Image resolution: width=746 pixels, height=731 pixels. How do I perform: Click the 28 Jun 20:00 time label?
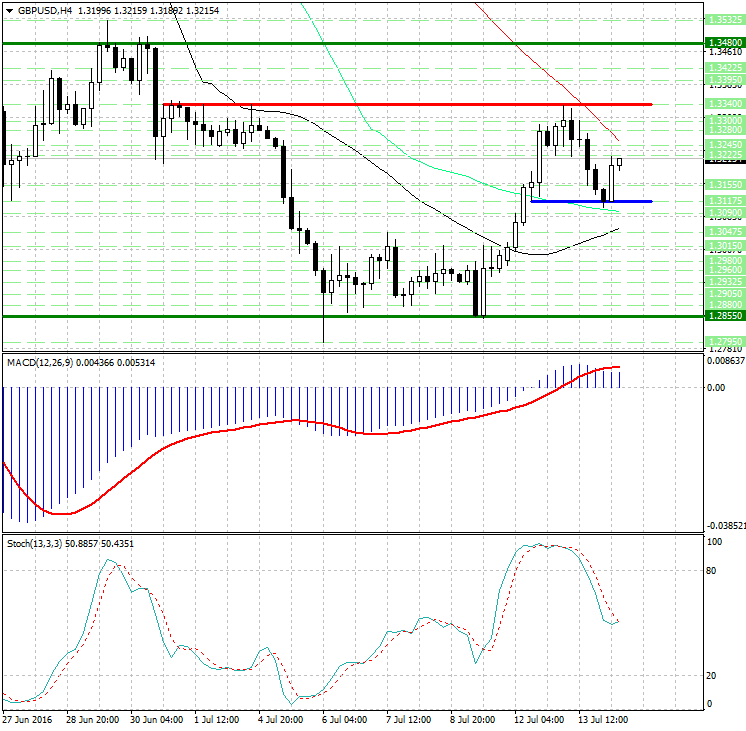[x=93, y=719]
